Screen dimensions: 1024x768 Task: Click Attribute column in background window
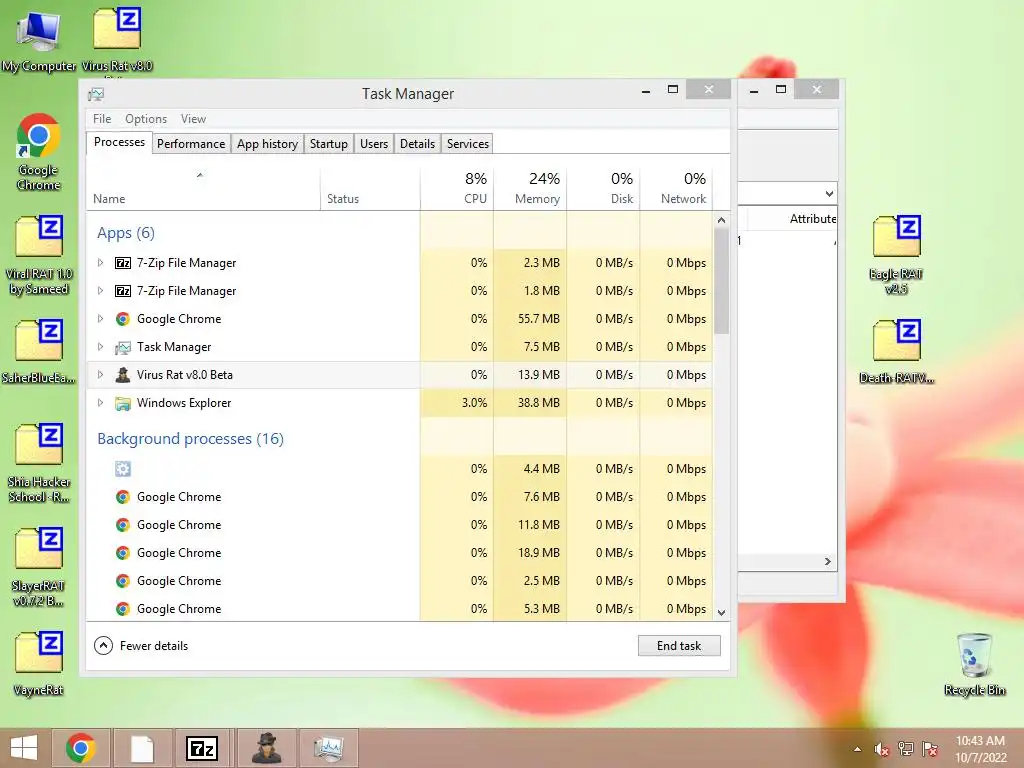[812, 219]
